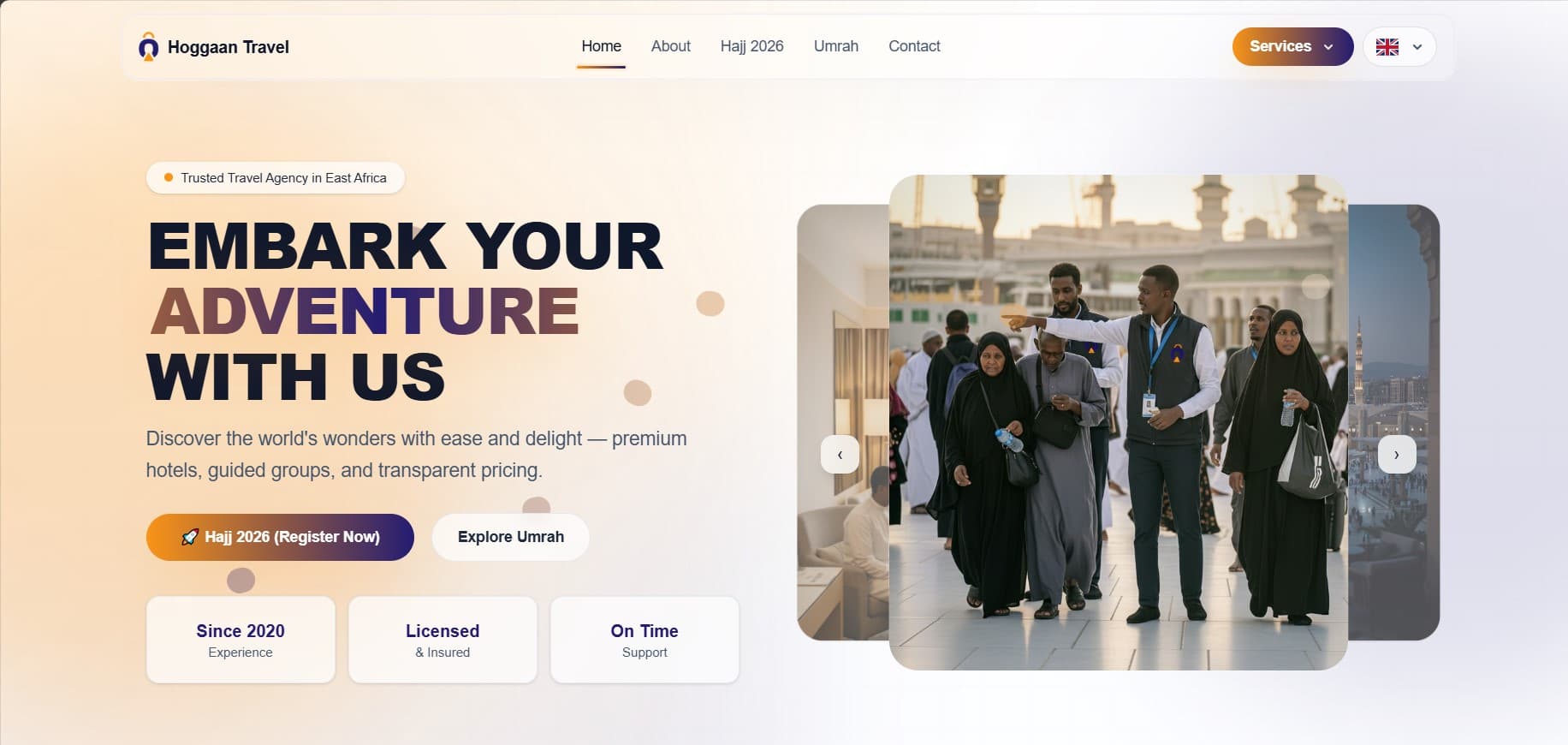Navigate to Hajj 2026 menu item
1568x745 pixels.
752,46
